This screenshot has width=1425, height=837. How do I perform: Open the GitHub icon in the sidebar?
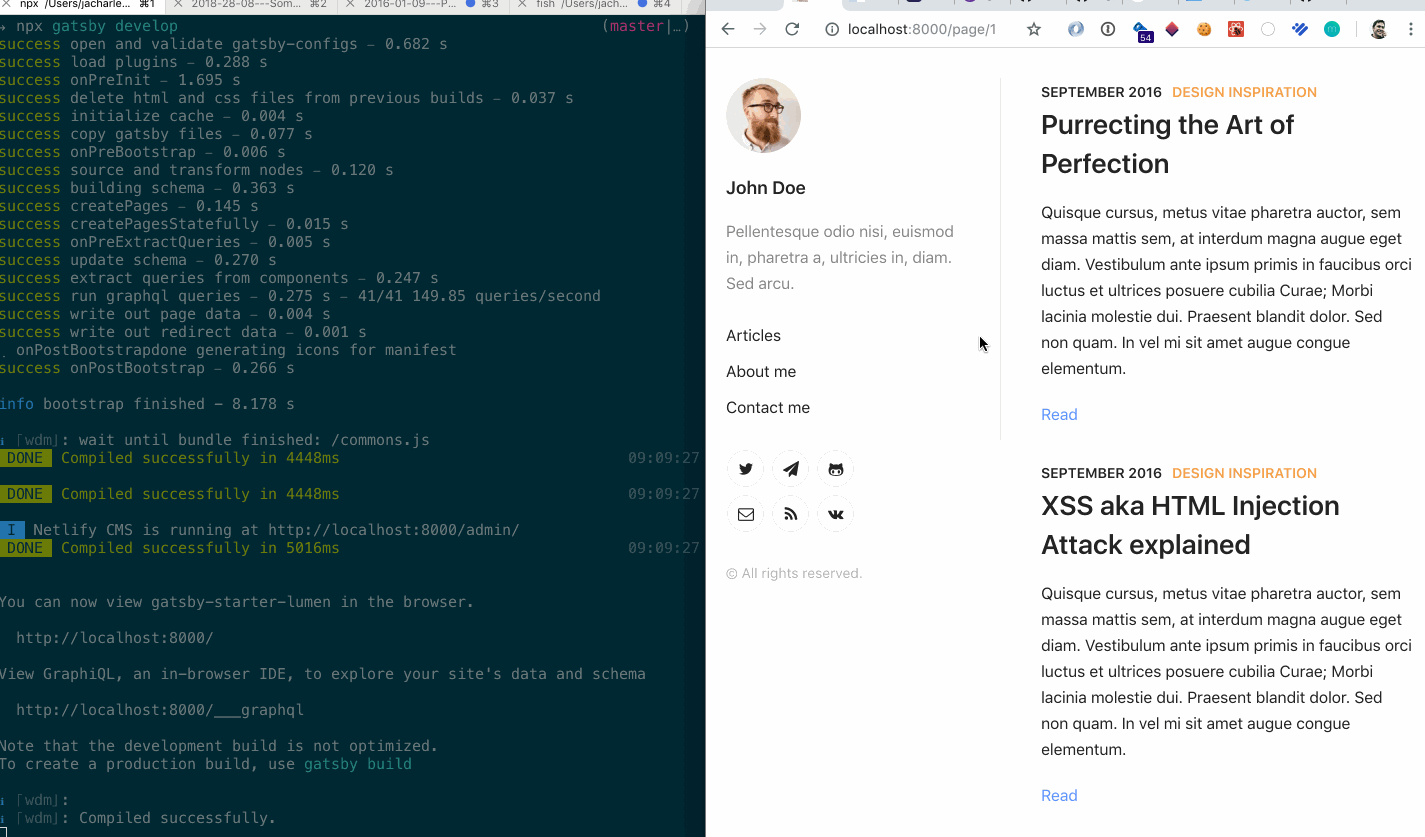835,468
